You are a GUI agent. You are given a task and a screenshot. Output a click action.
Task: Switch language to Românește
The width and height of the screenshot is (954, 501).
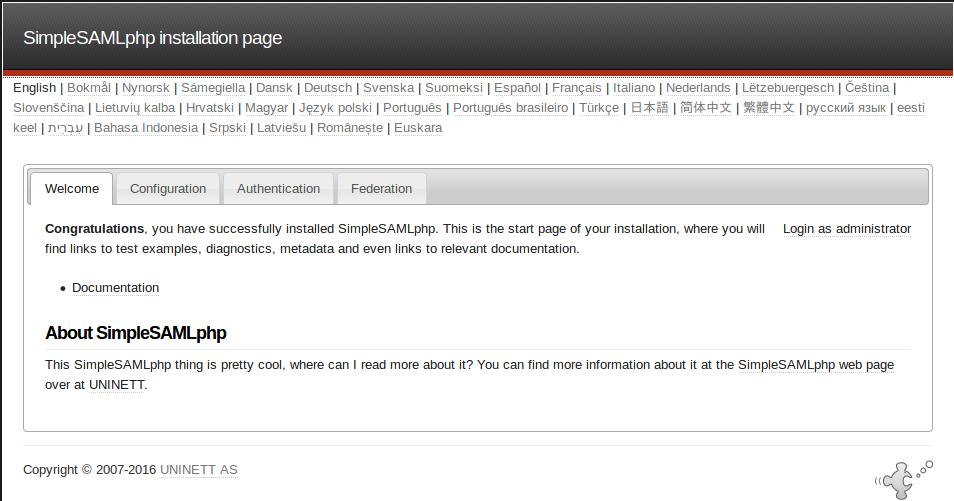pyautogui.click(x=350, y=128)
